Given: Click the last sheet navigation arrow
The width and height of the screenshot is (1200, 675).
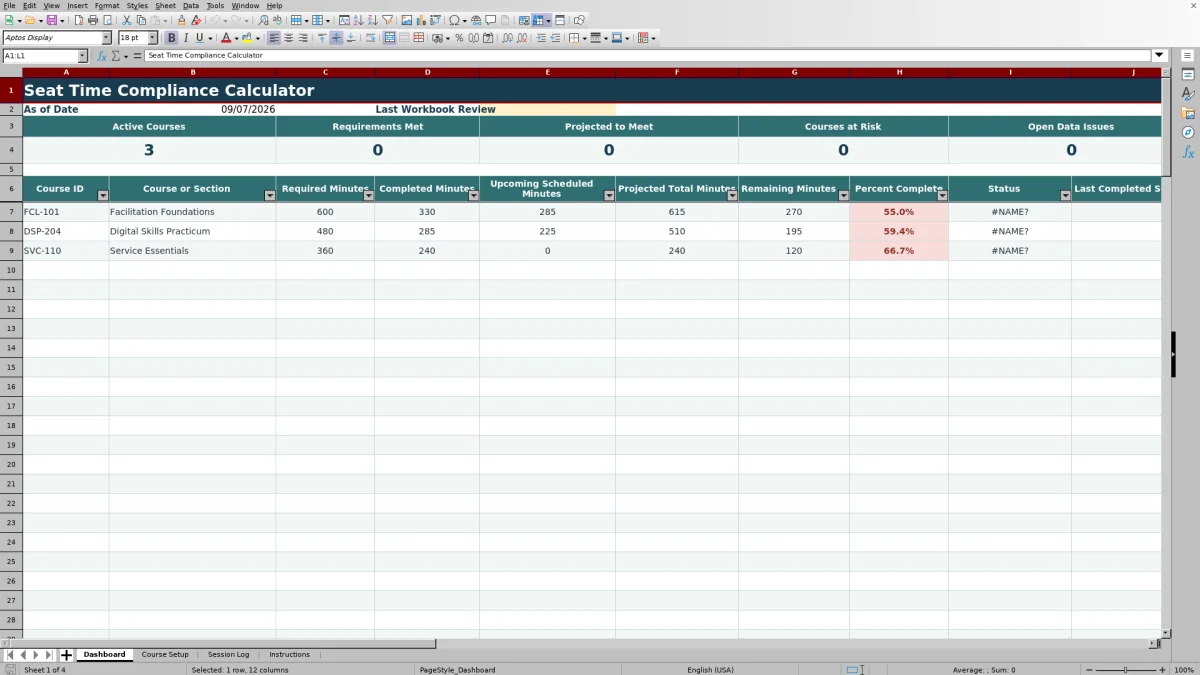Looking at the screenshot, I should (x=49, y=655).
